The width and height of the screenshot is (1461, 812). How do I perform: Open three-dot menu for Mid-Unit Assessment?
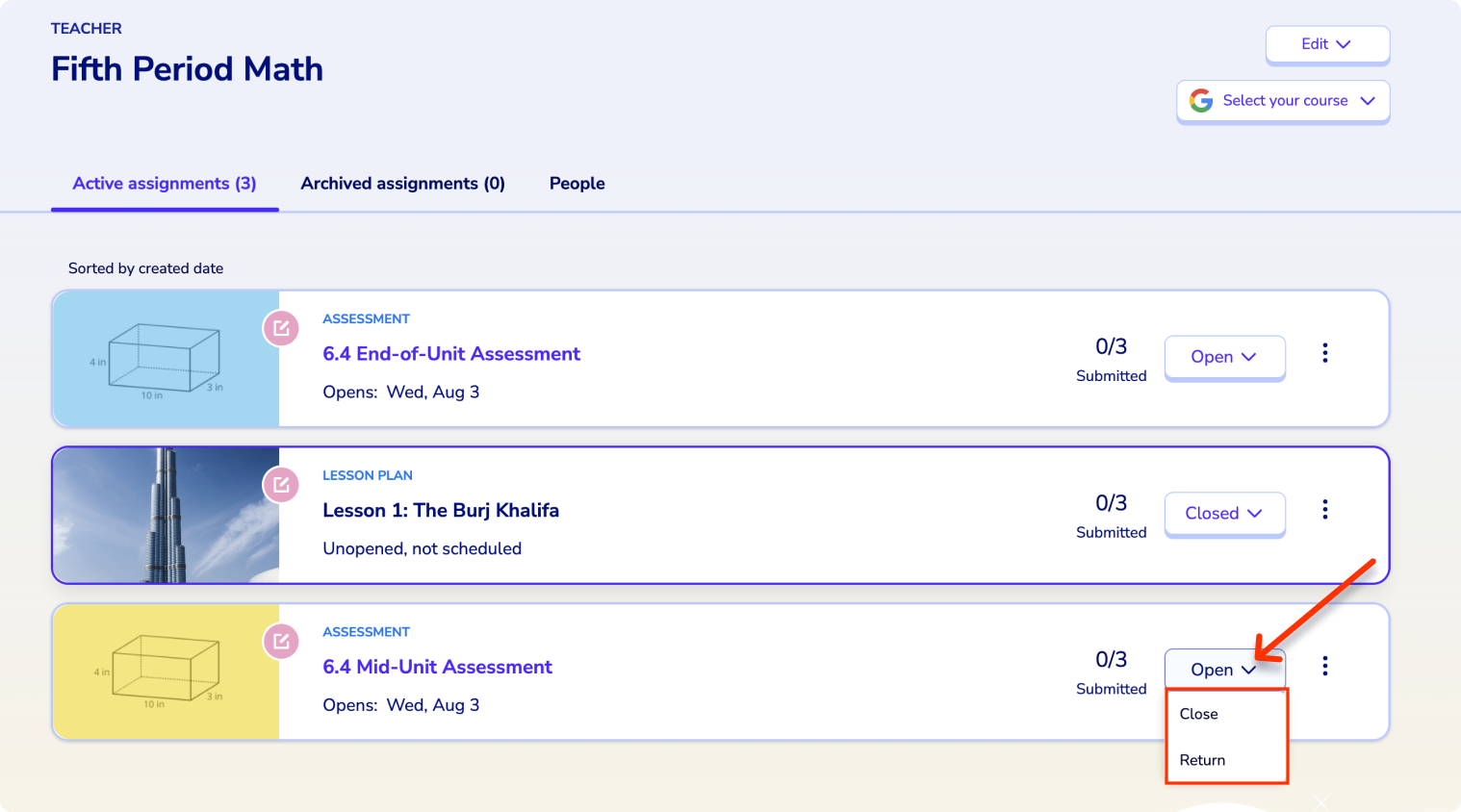1324,666
